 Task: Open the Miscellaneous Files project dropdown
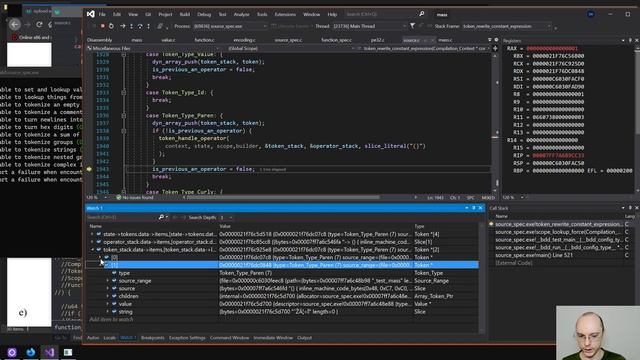pyautogui.click(x=153, y=48)
